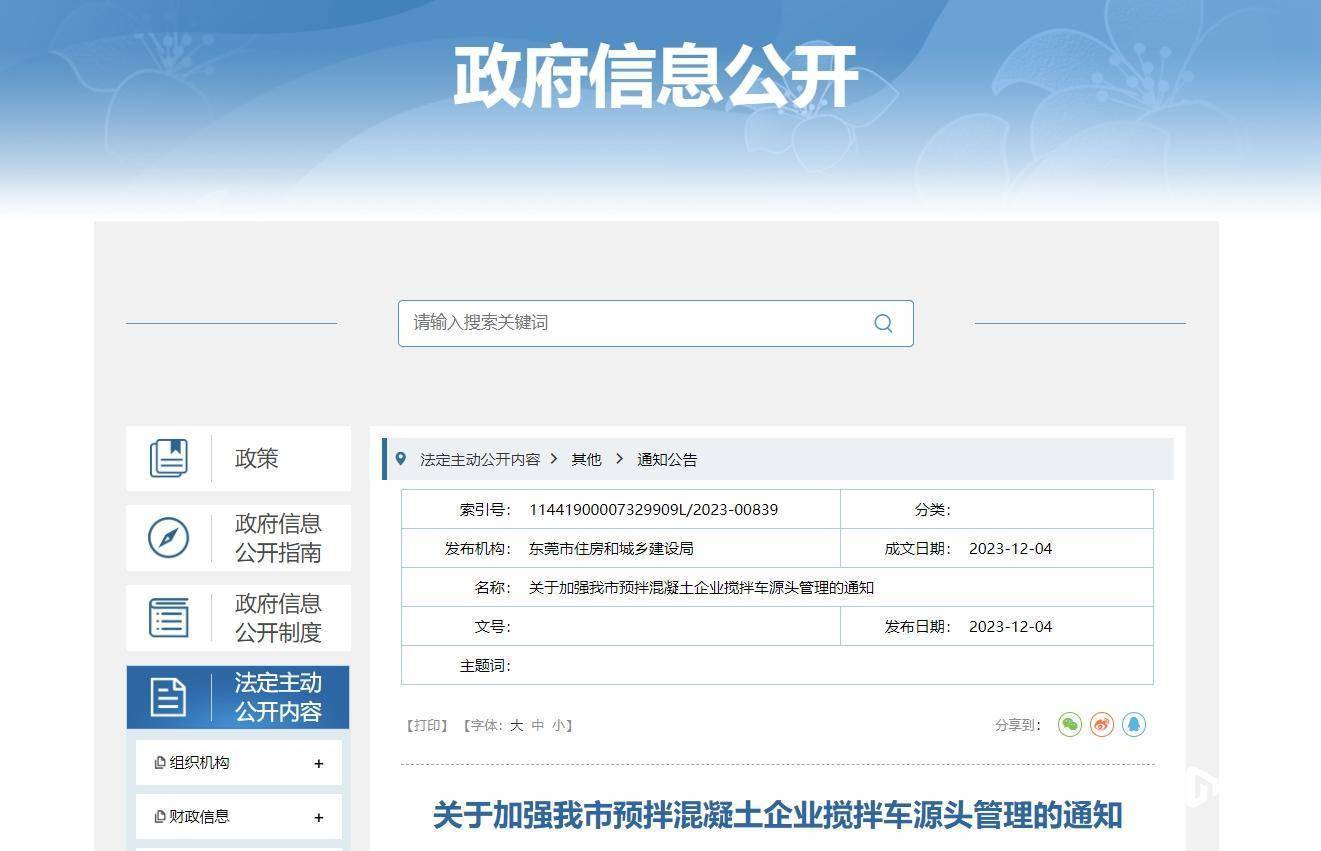
Task: Set font size to 大
Action: 516,725
